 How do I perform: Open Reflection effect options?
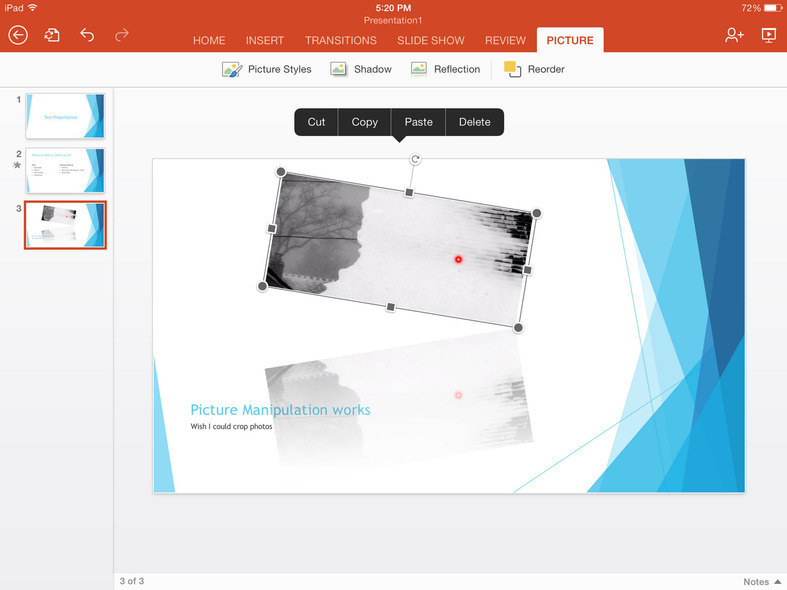coord(445,69)
